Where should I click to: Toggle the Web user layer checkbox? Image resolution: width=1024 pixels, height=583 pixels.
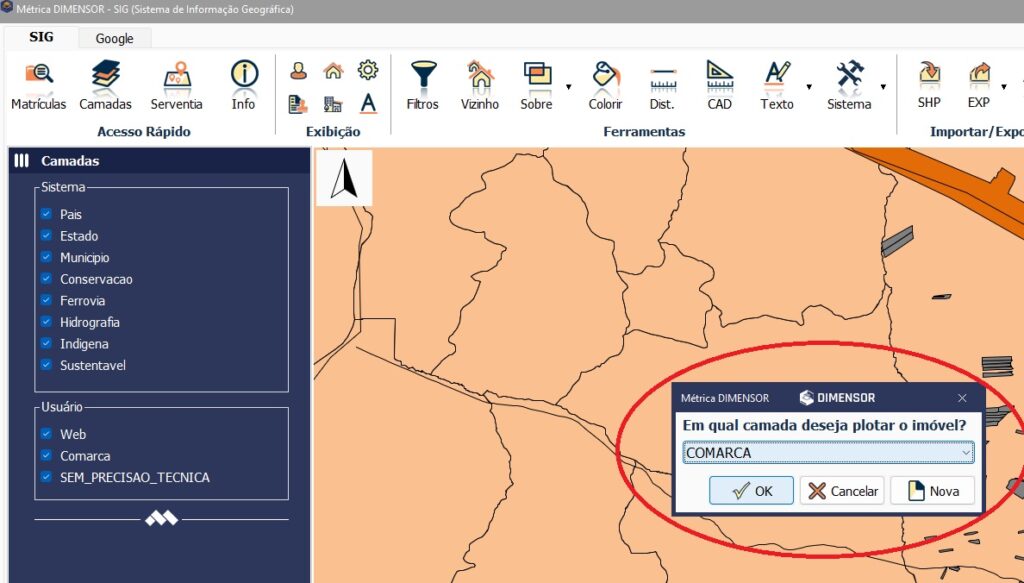click(46, 433)
